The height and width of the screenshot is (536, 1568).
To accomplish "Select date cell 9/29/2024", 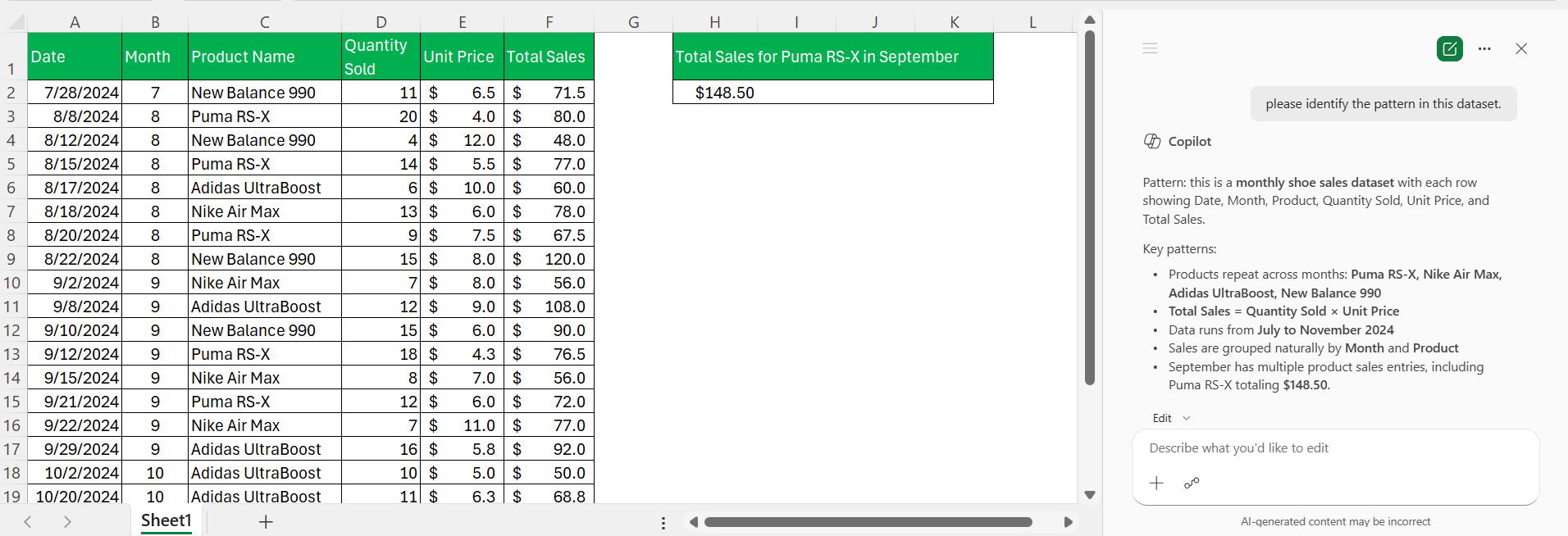I will (75, 449).
